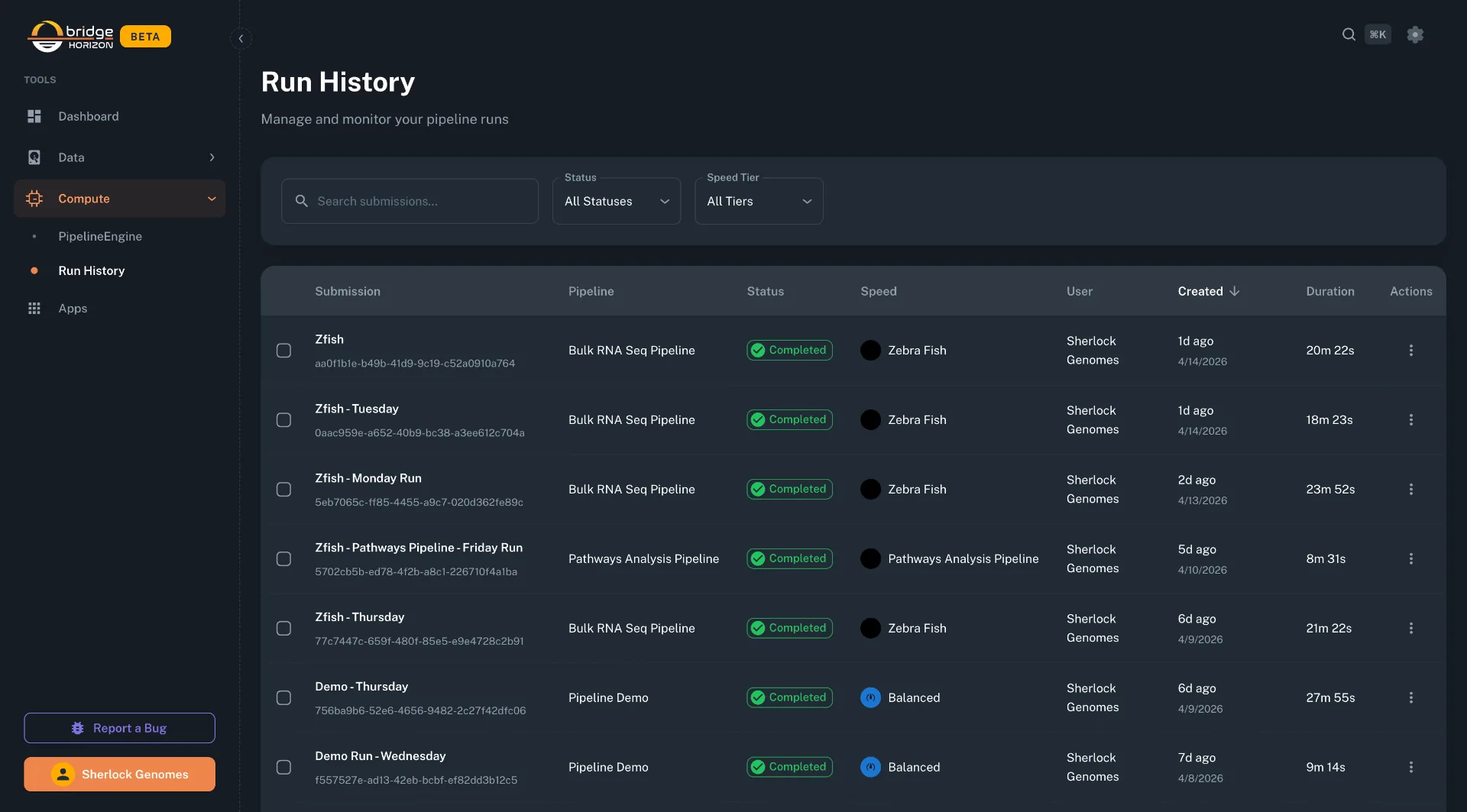The width and height of the screenshot is (1467, 812).
Task: Open actions menu for Demo - Thursday row
Action: tap(1410, 697)
